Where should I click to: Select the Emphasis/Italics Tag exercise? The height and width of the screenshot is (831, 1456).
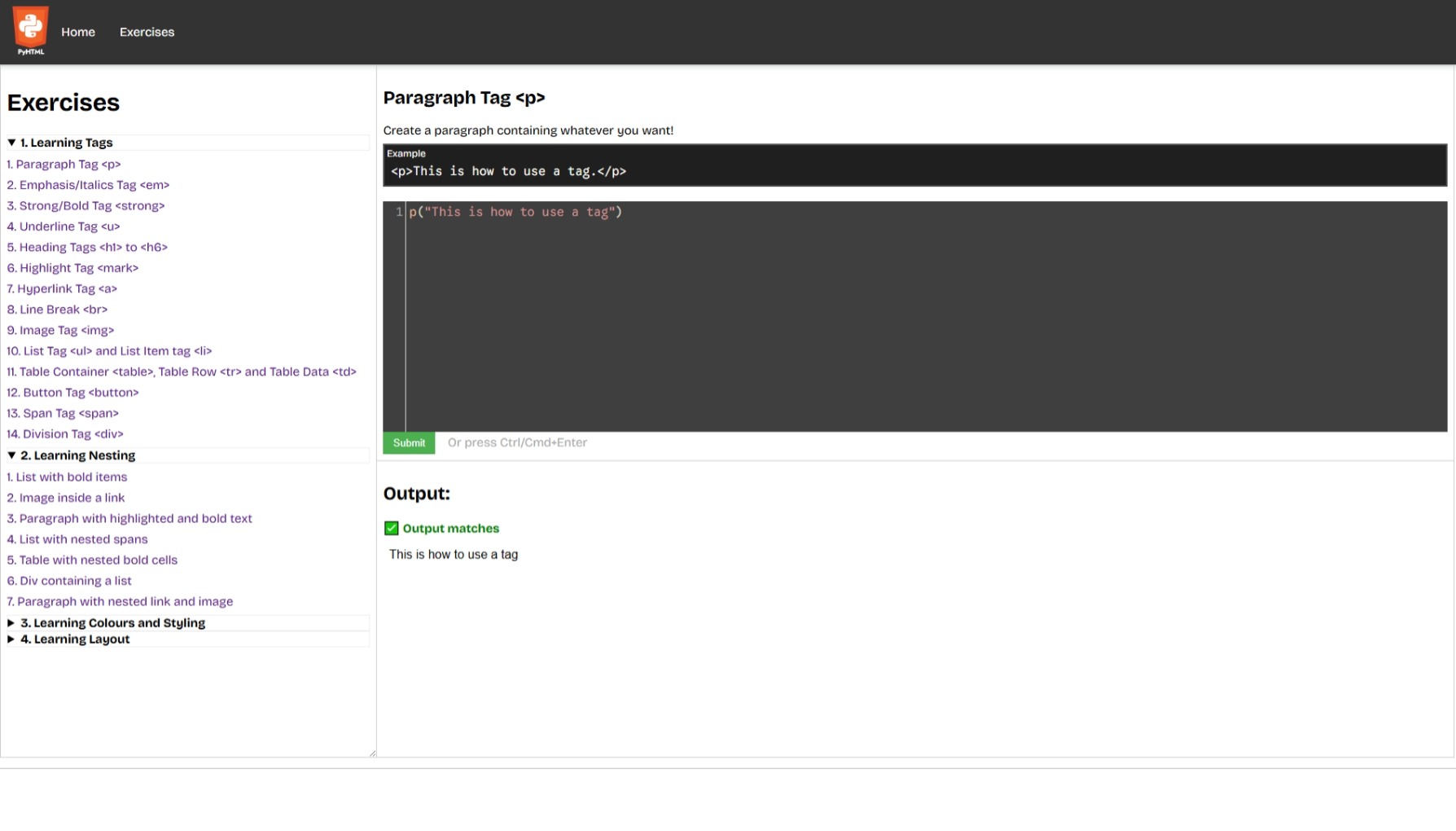tap(88, 185)
